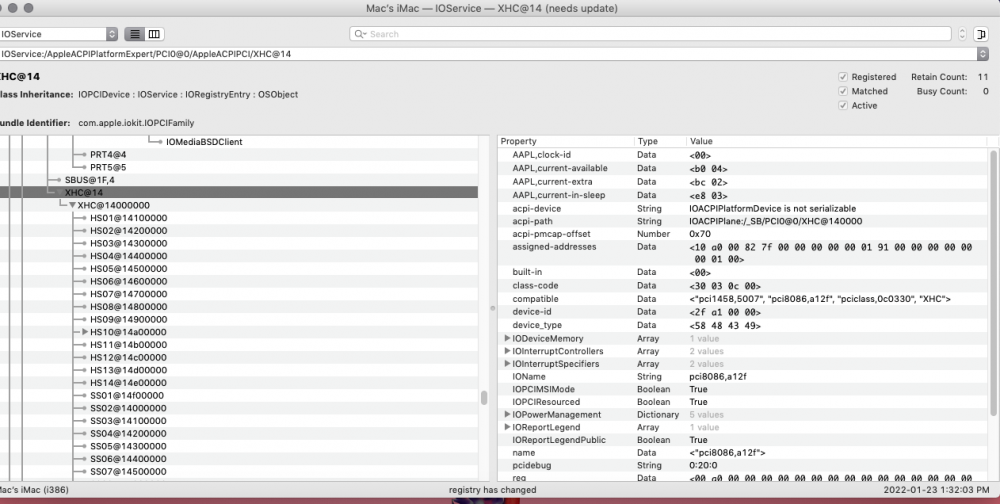This screenshot has height=504, width=1000.
Task: Click the class-code value <30 03 0c 00>
Action: coord(724,286)
